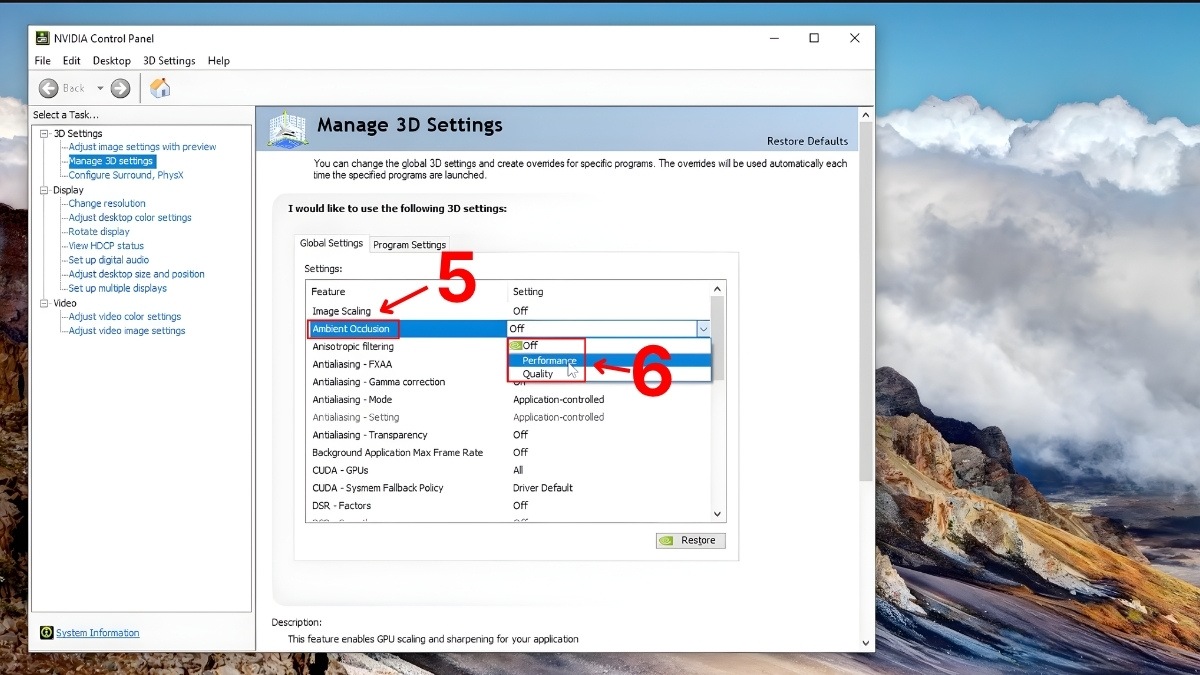The image size is (1200, 675).
Task: Choose Performance in the dropdown list
Action: [610, 360]
